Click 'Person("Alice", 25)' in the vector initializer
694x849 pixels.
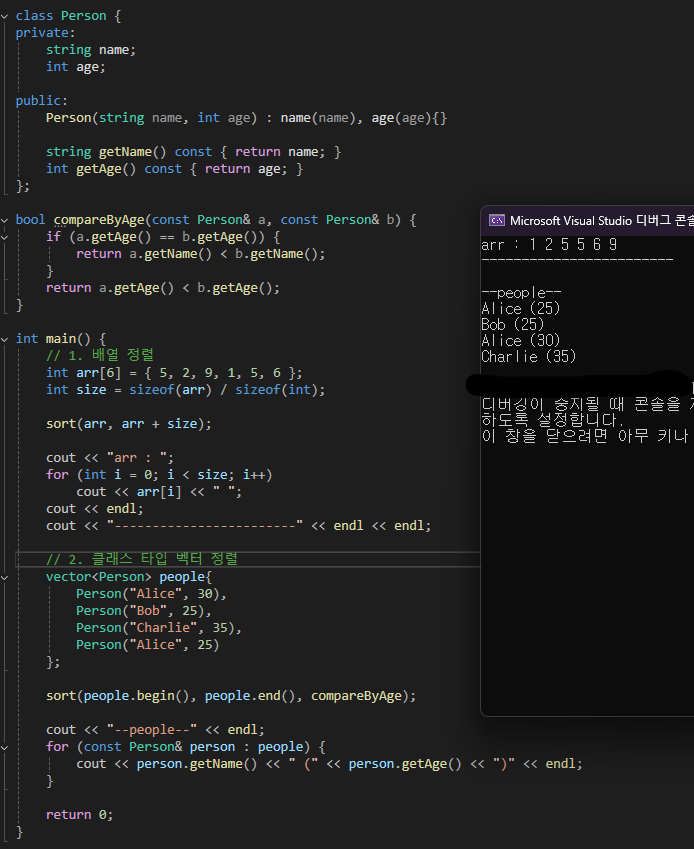(148, 645)
